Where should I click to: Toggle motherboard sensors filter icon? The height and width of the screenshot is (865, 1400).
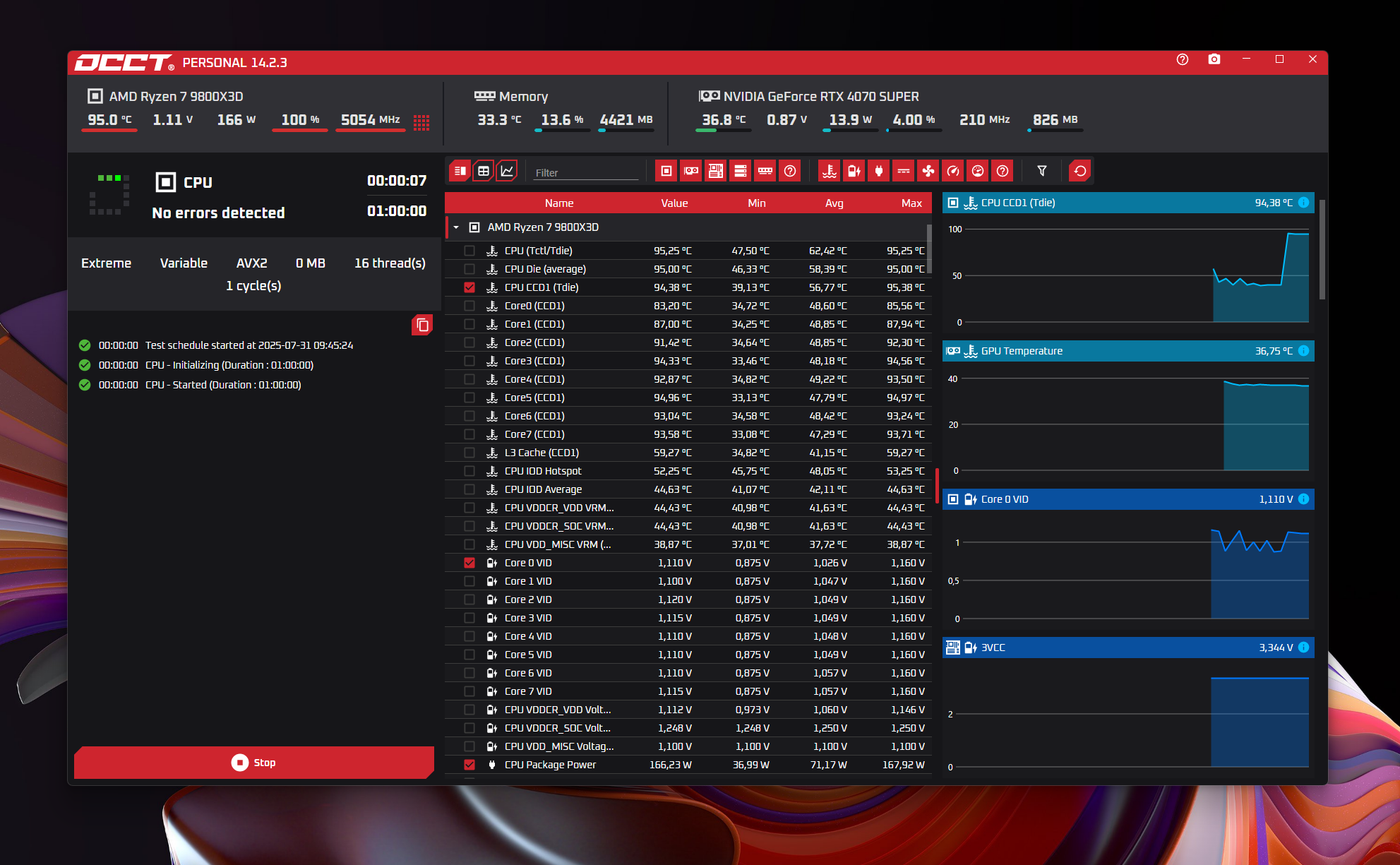coord(716,171)
